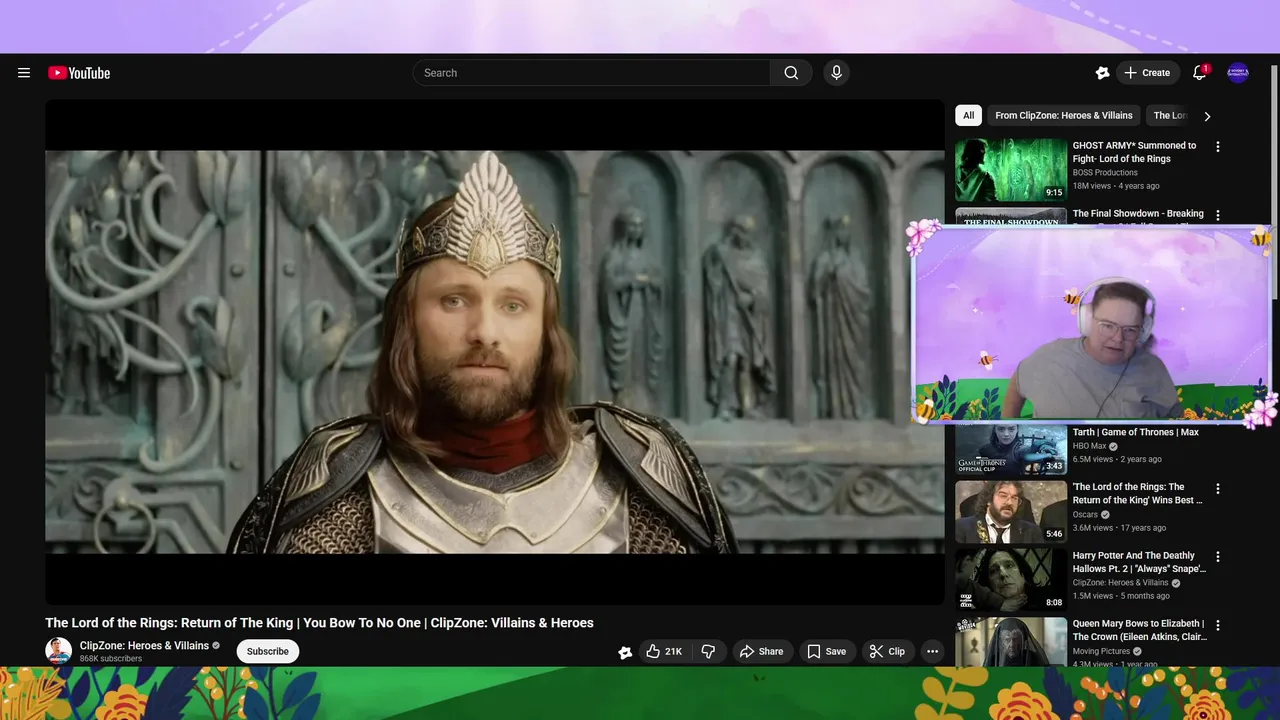Open the account avatar menu

(x=1238, y=73)
